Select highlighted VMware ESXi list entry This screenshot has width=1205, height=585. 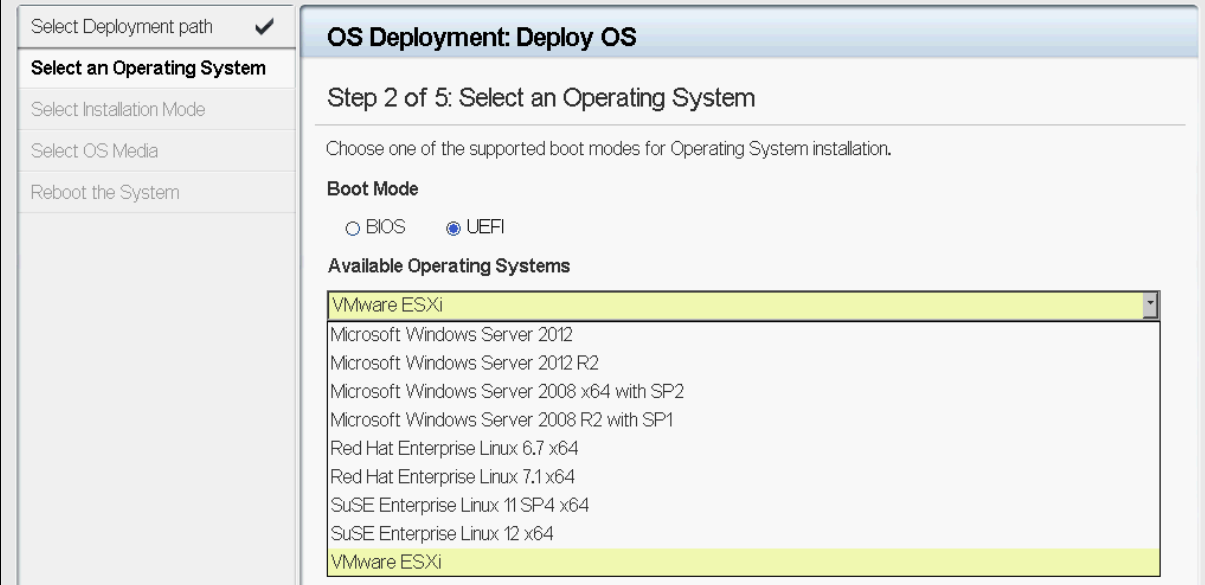743,562
